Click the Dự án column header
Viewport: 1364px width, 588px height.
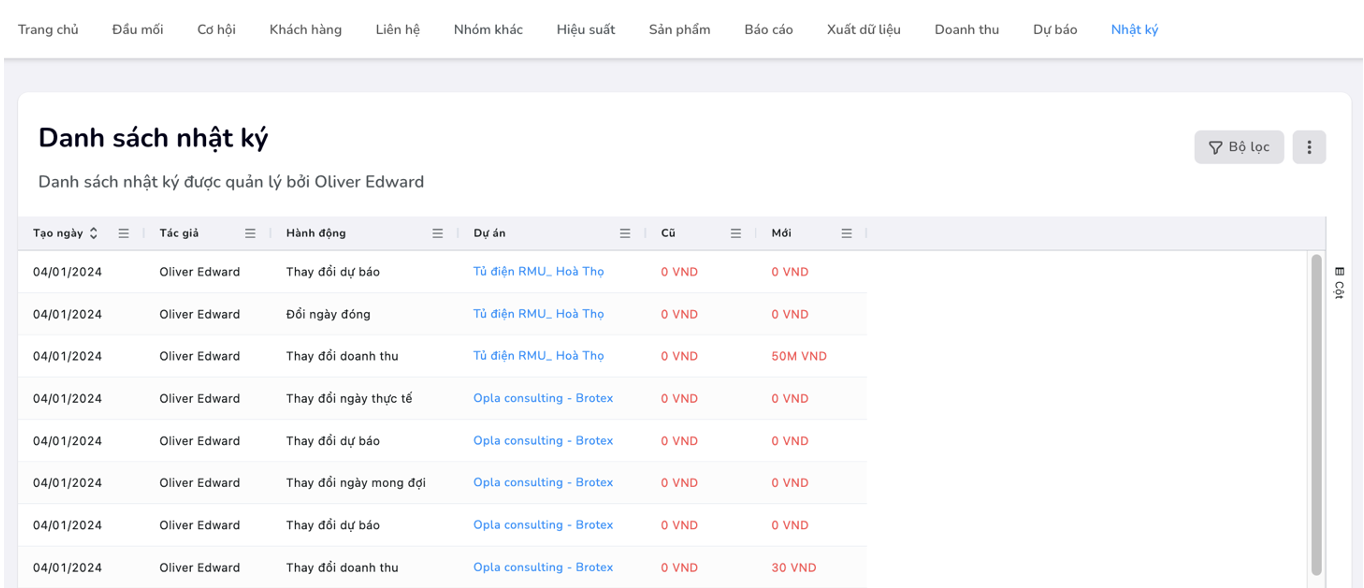coord(490,233)
